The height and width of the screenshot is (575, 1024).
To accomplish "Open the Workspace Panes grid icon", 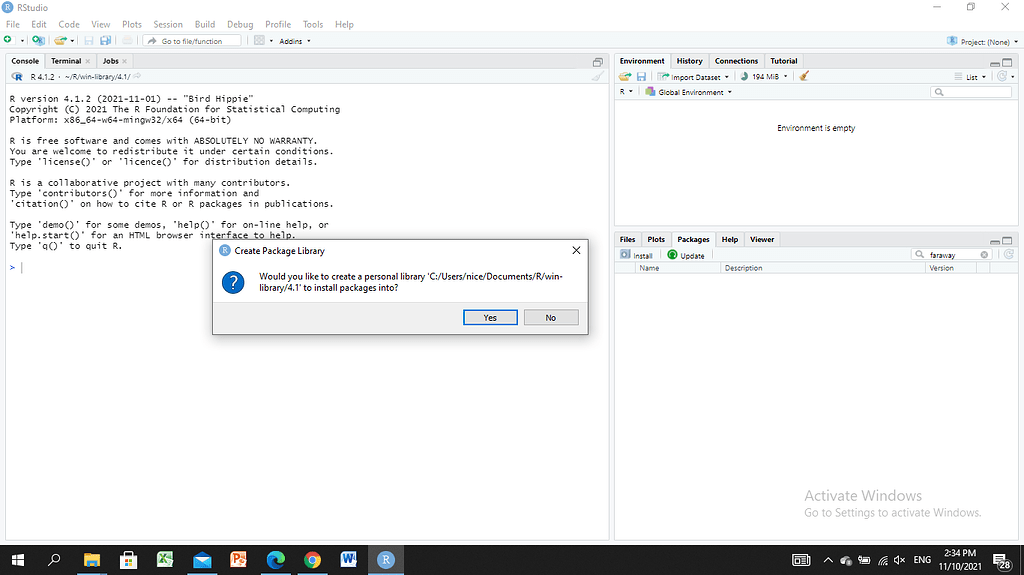I will 259,41.
